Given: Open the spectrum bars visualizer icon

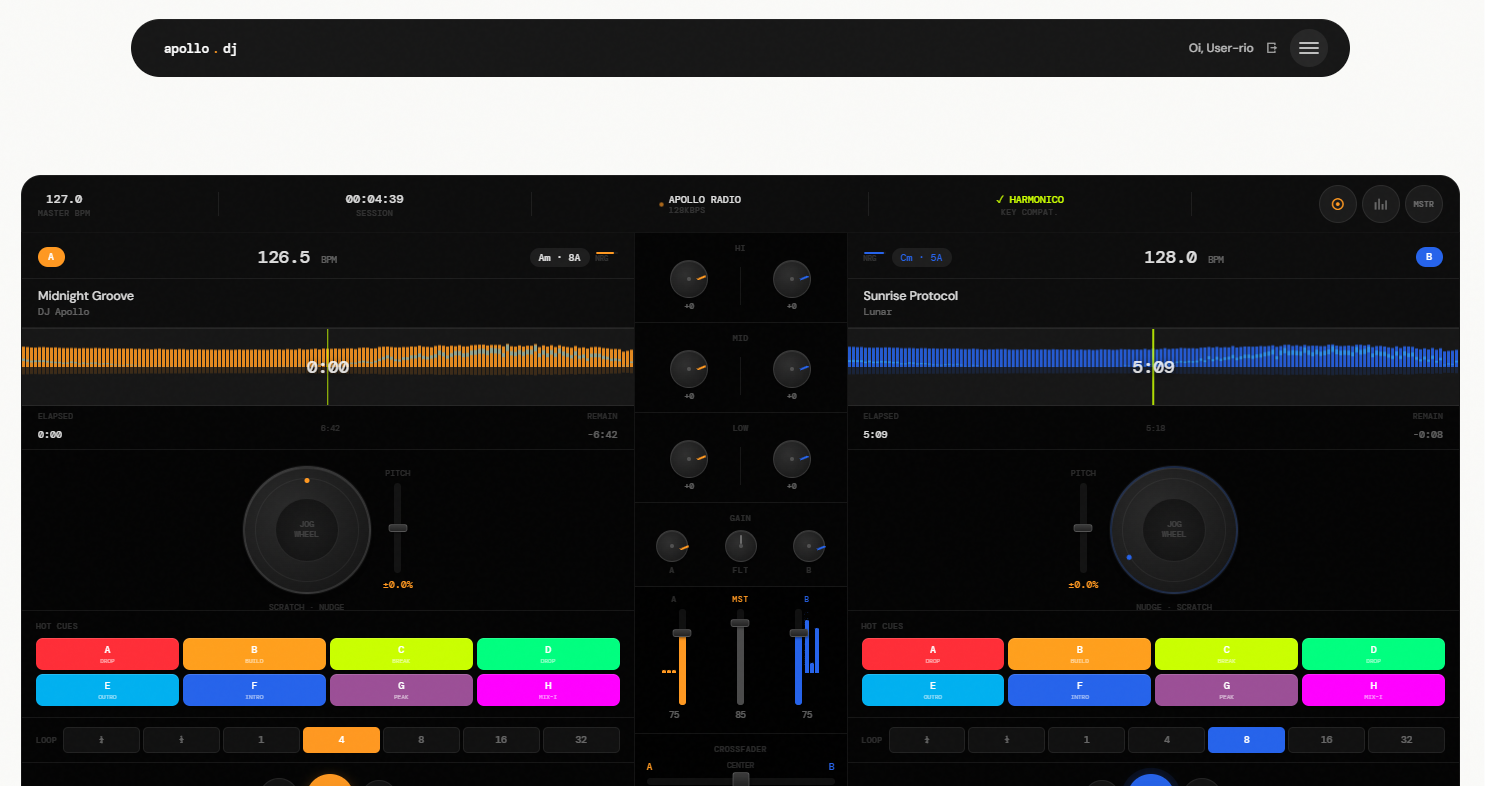Looking at the screenshot, I should click(x=1381, y=204).
